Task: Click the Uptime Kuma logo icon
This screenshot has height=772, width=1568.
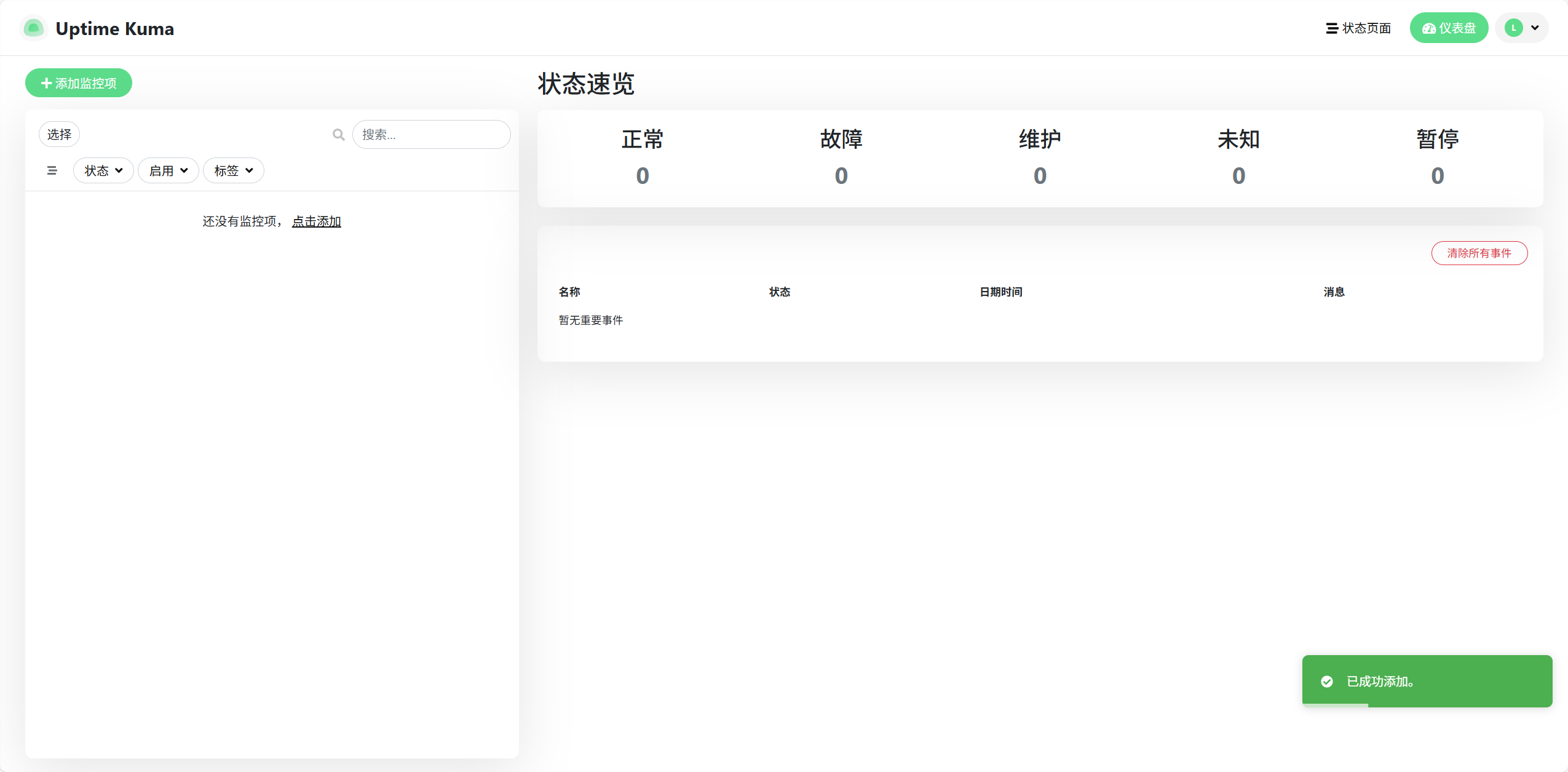Action: coord(33,28)
